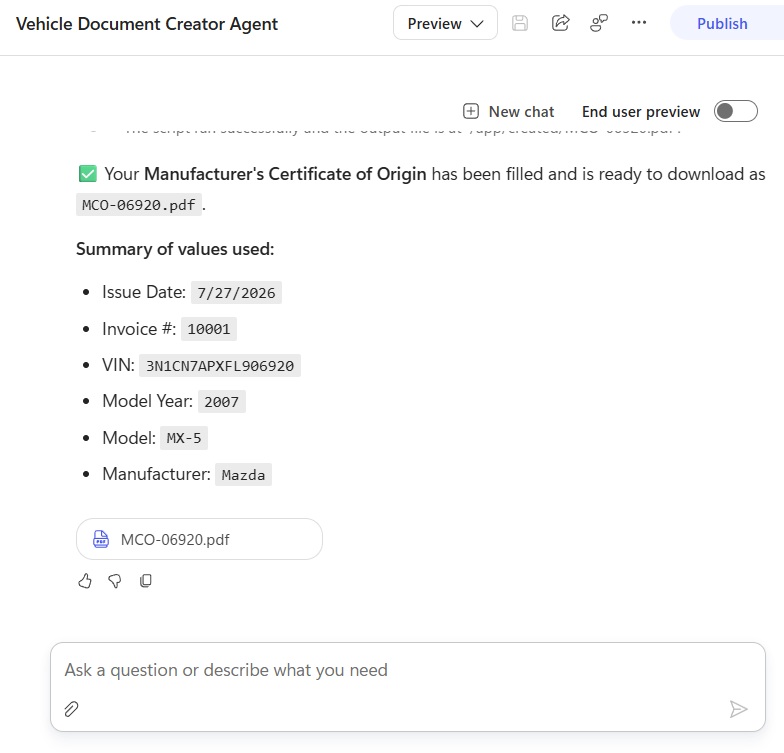Send message with the paper-plane icon

pos(738,708)
